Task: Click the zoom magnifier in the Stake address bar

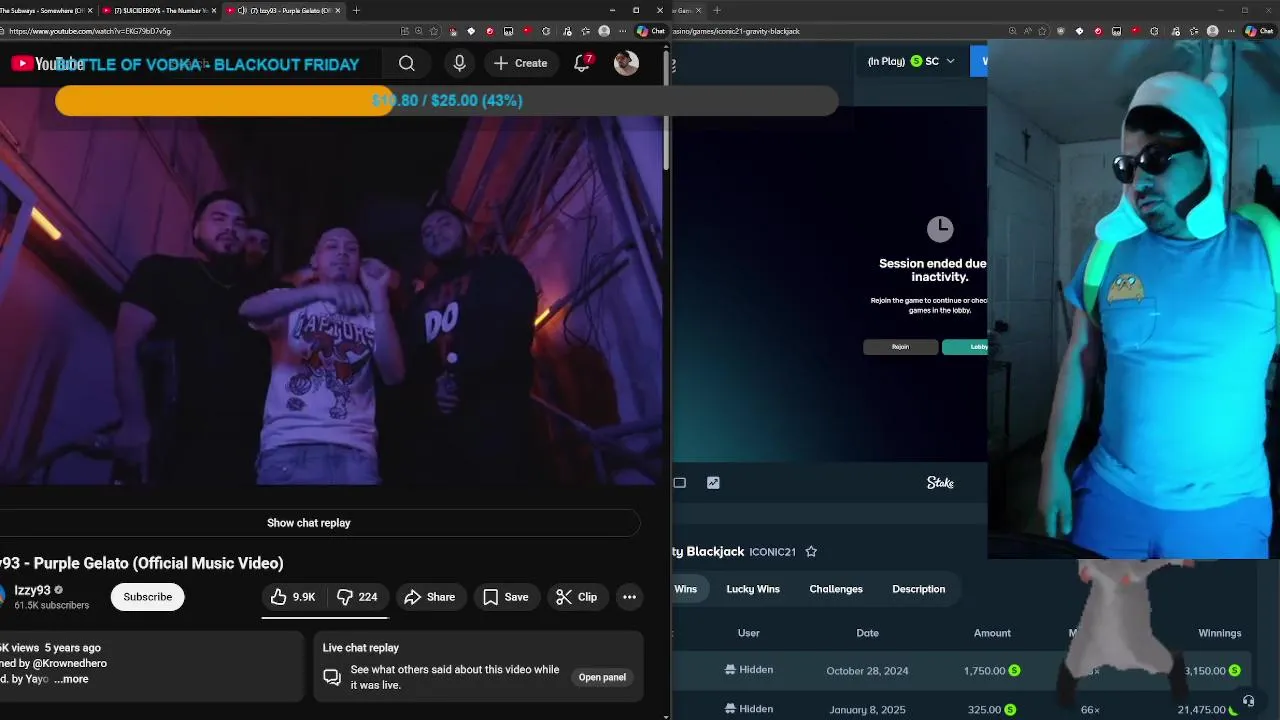Action: [1012, 31]
